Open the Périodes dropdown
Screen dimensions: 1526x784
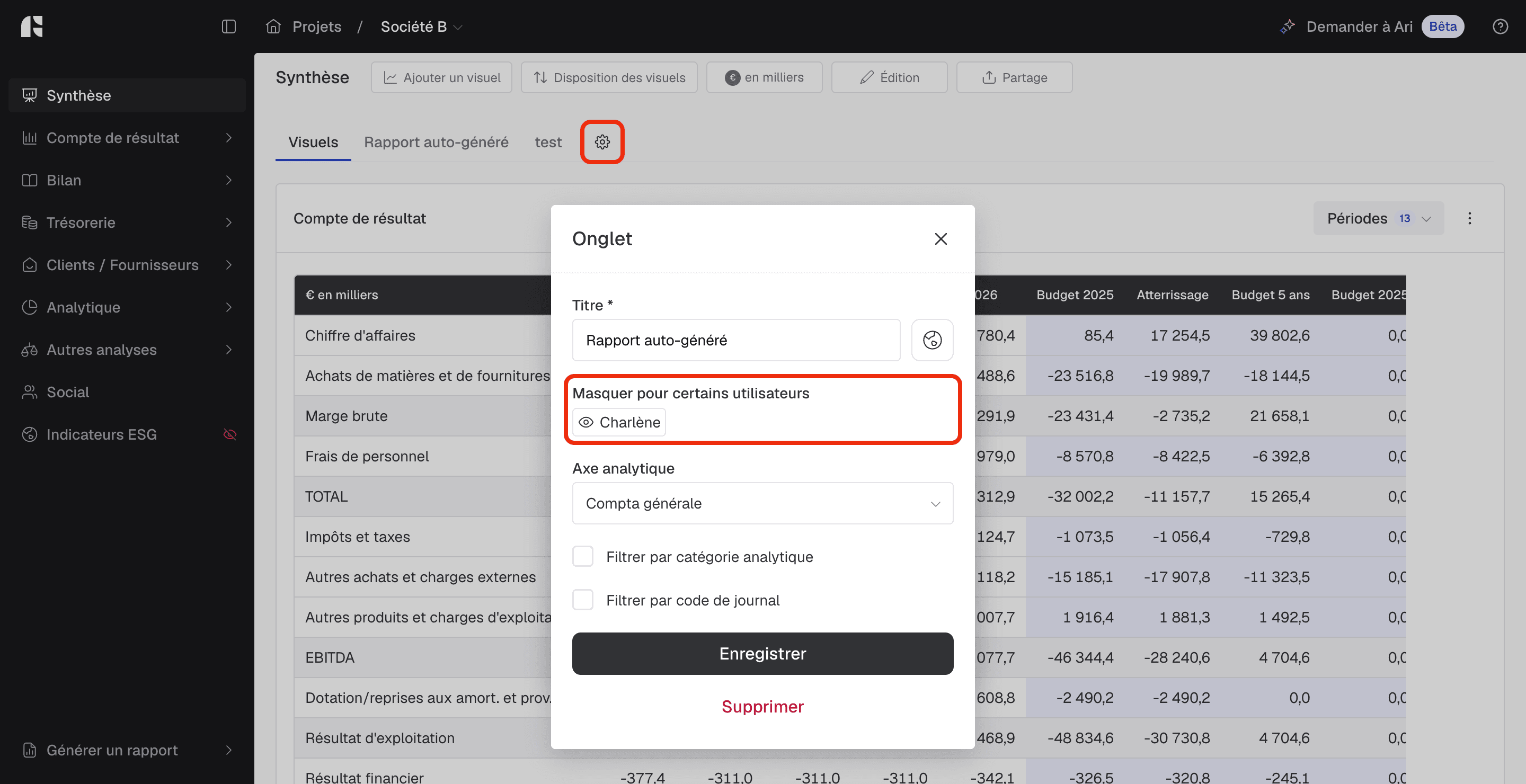click(1379, 218)
